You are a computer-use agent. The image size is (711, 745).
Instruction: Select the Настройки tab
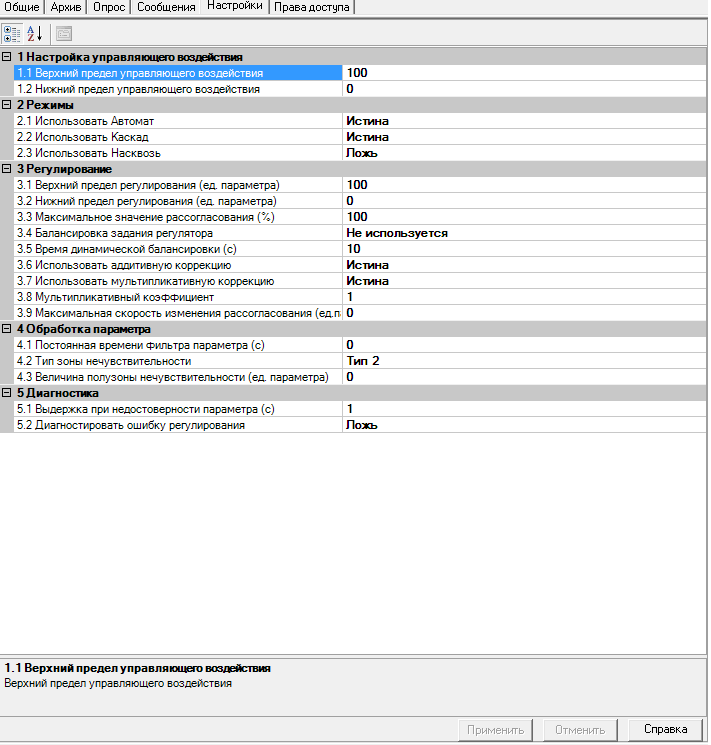point(235,6)
